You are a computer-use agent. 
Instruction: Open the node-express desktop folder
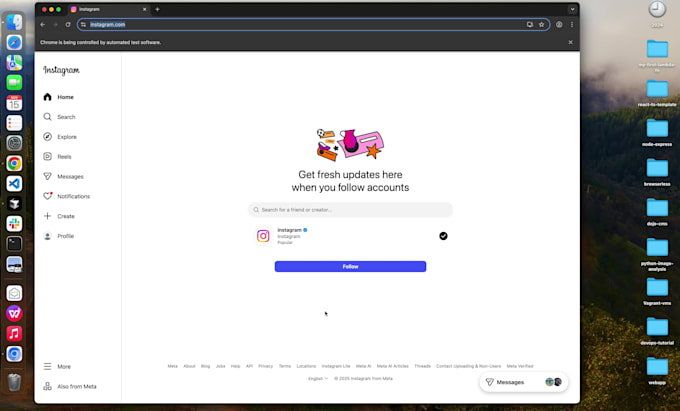click(657, 132)
